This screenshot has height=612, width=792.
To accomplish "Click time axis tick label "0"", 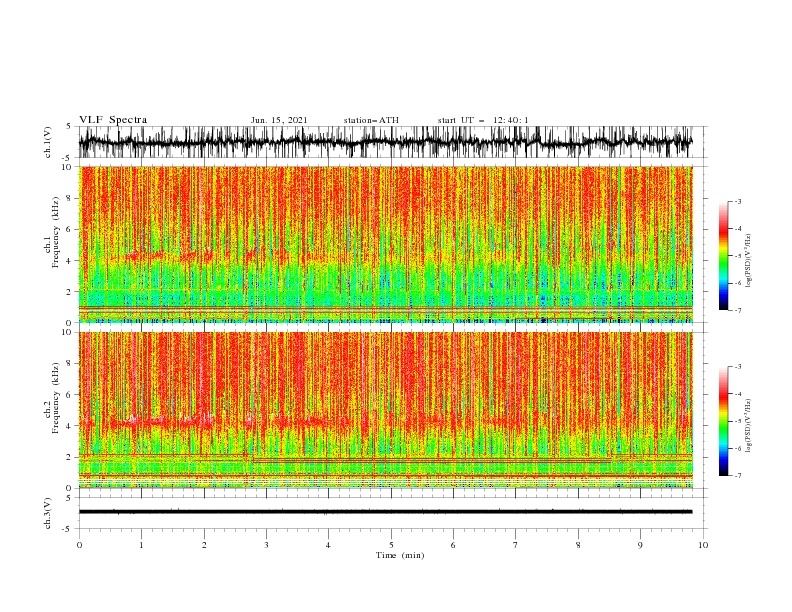I will 79,545.
